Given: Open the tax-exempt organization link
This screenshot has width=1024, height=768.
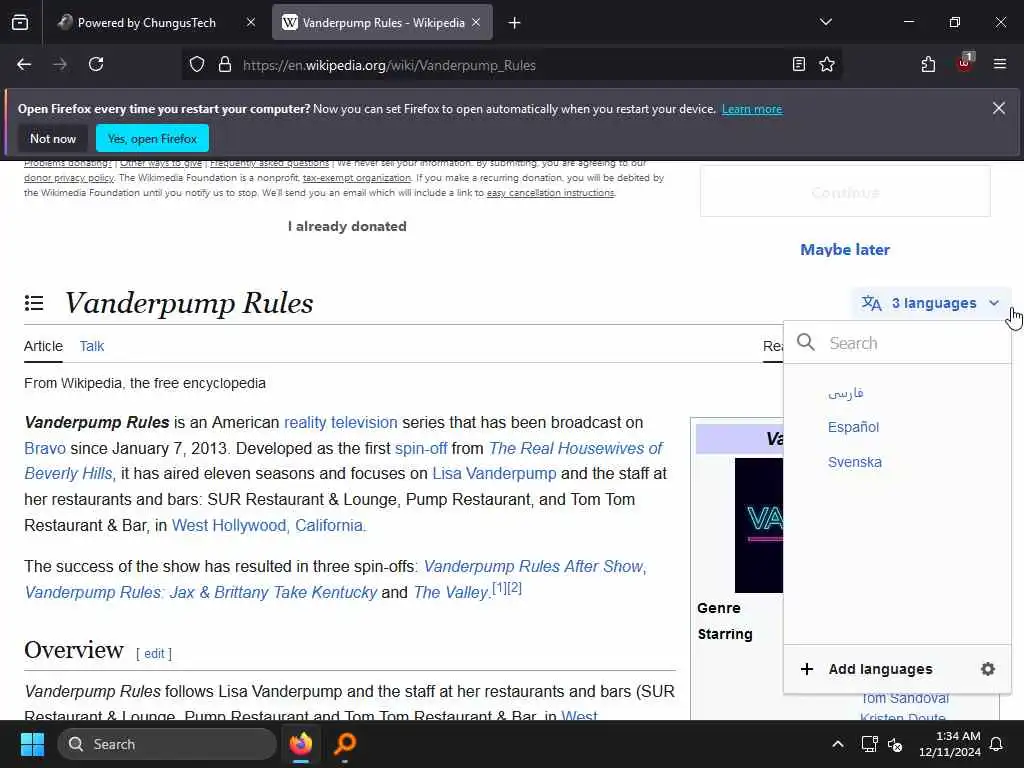Looking at the screenshot, I should pyautogui.click(x=357, y=178).
